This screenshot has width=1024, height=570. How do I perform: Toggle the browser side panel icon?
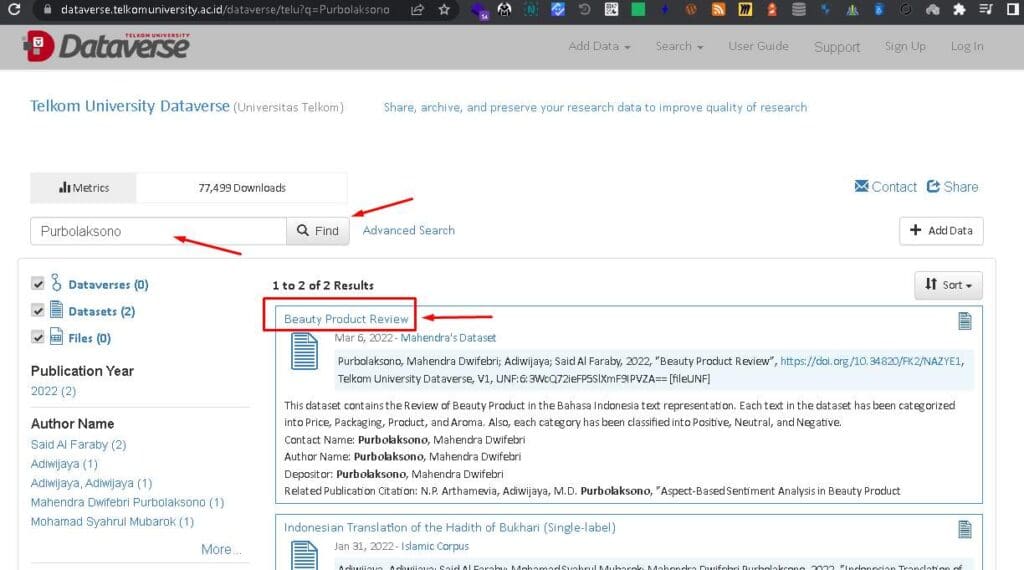[x=1013, y=9]
